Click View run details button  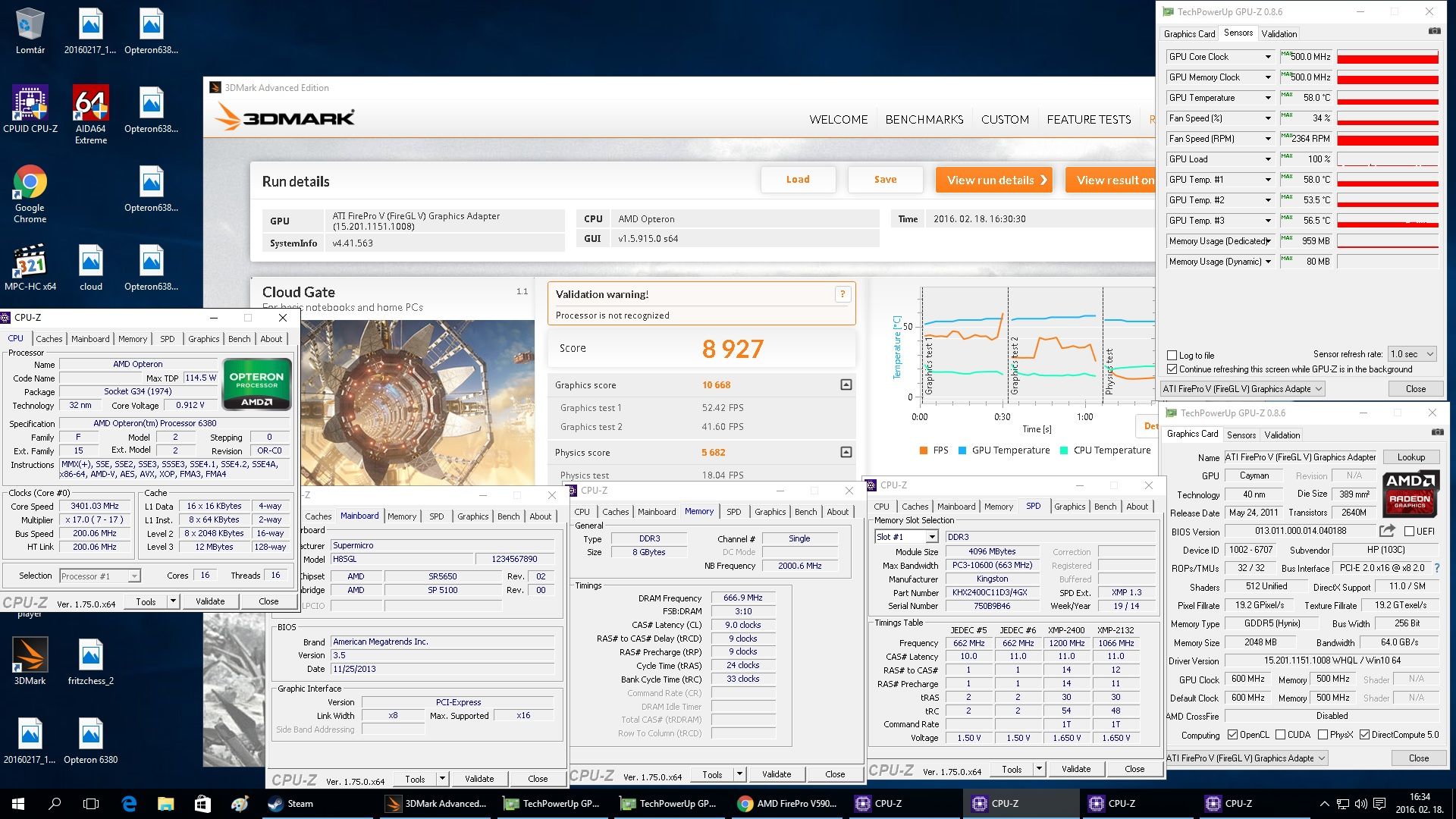pos(993,180)
